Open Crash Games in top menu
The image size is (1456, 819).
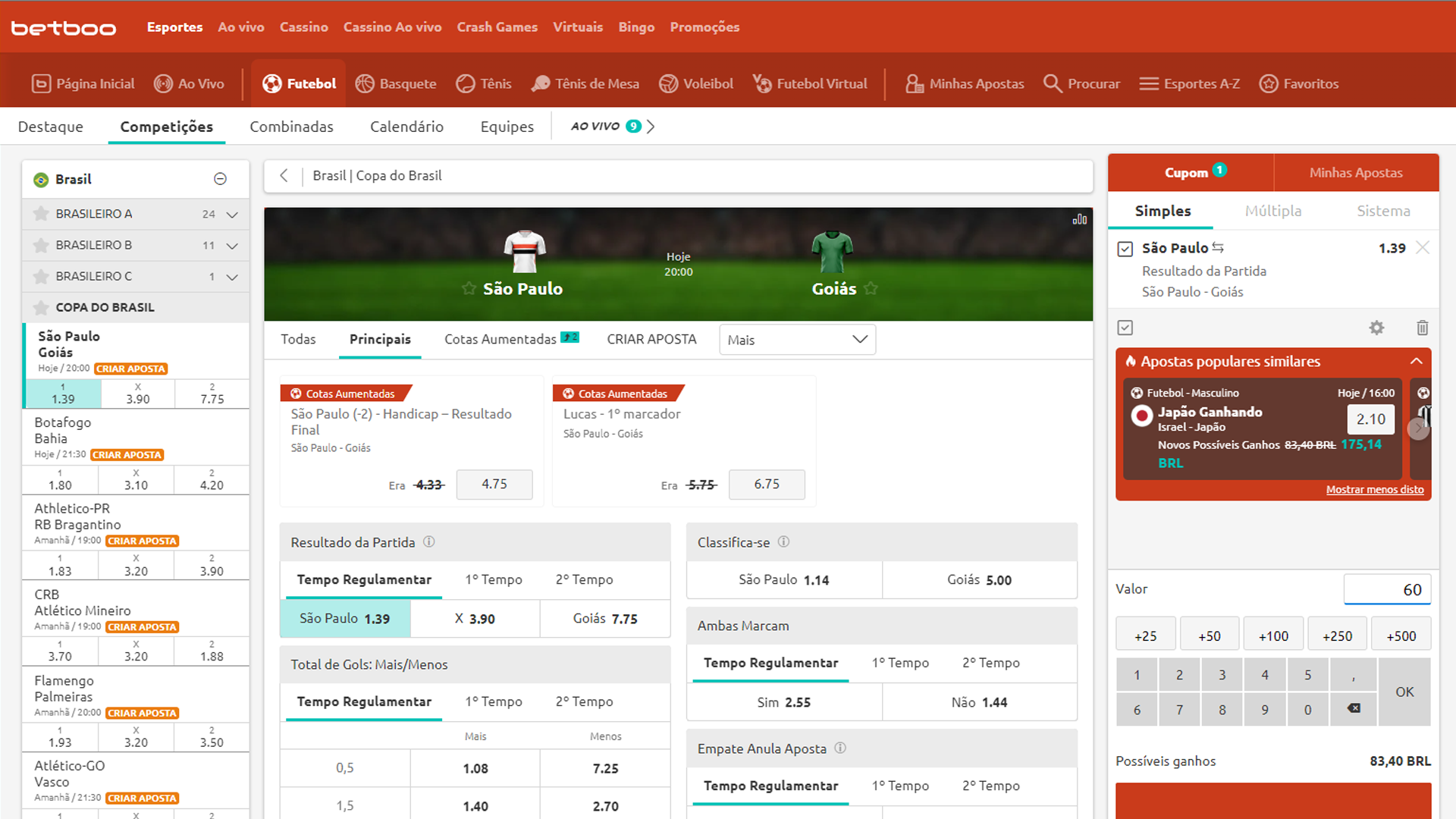497,27
